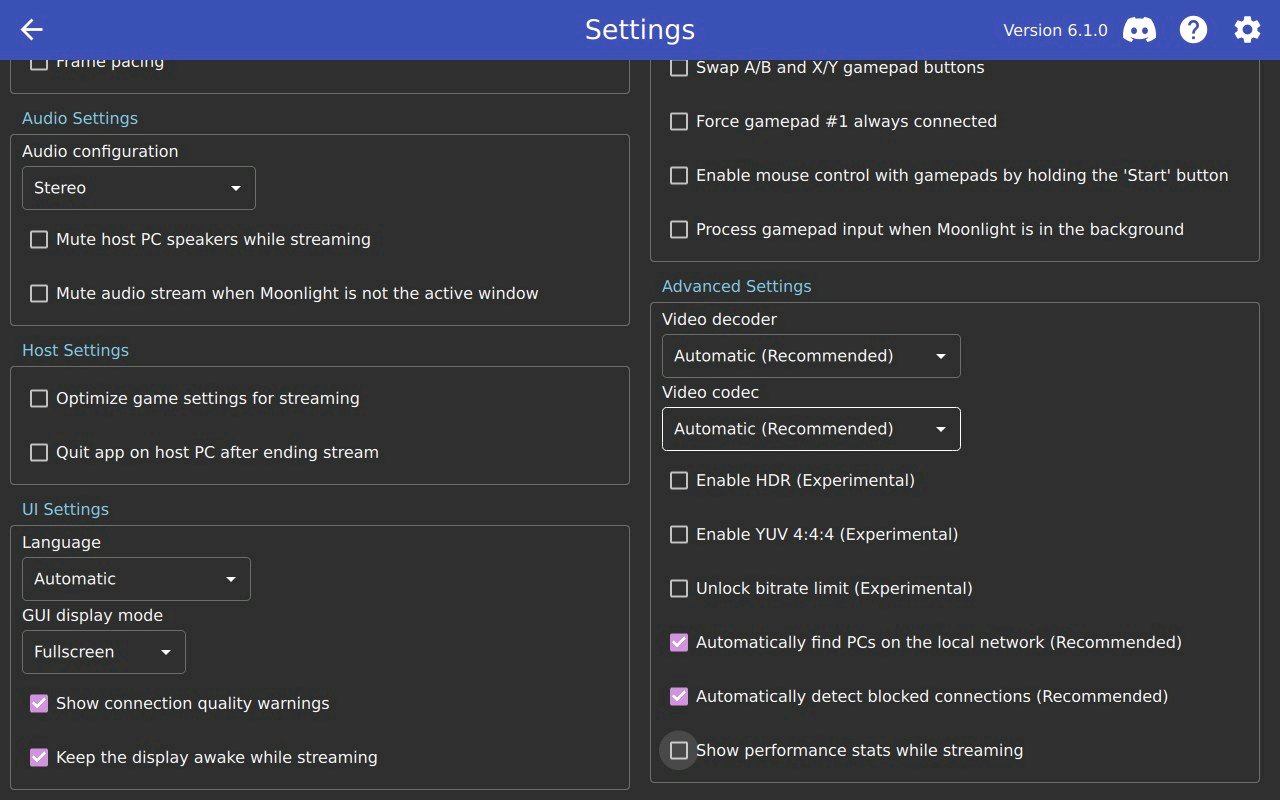Viewport: 1280px width, 800px height.
Task: Go back using the arrow icon
Action: (32, 30)
